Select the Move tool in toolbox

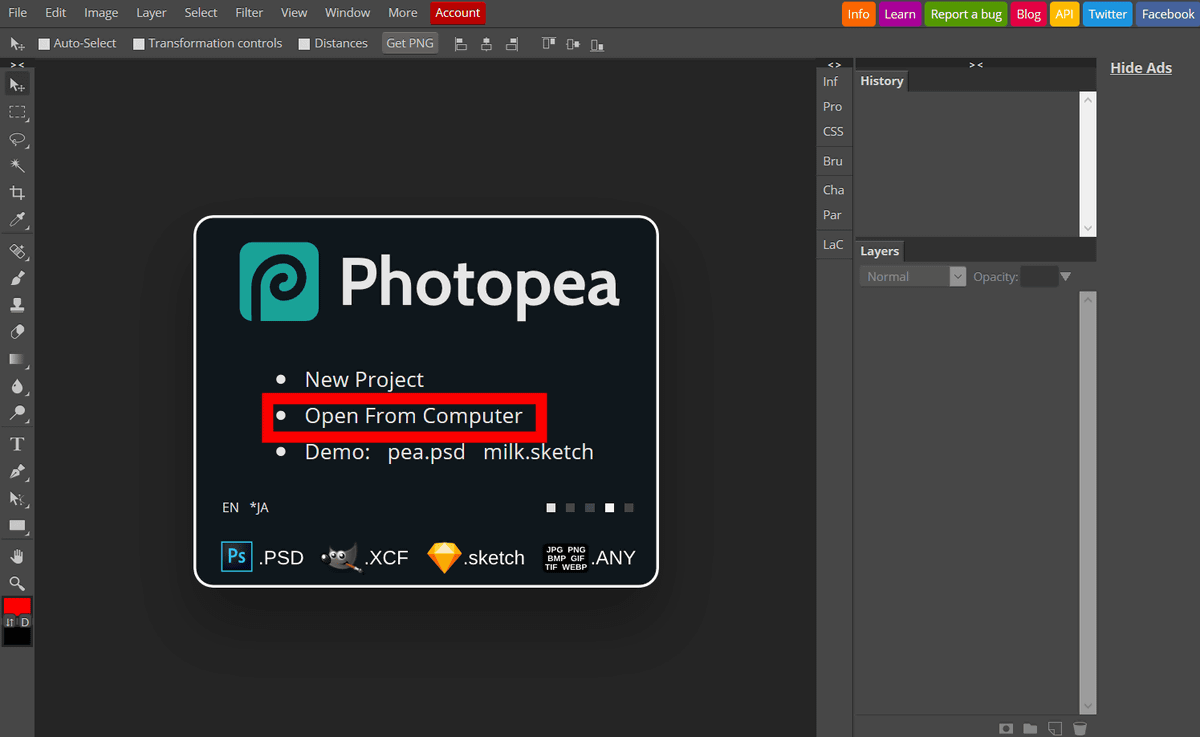tap(17, 85)
